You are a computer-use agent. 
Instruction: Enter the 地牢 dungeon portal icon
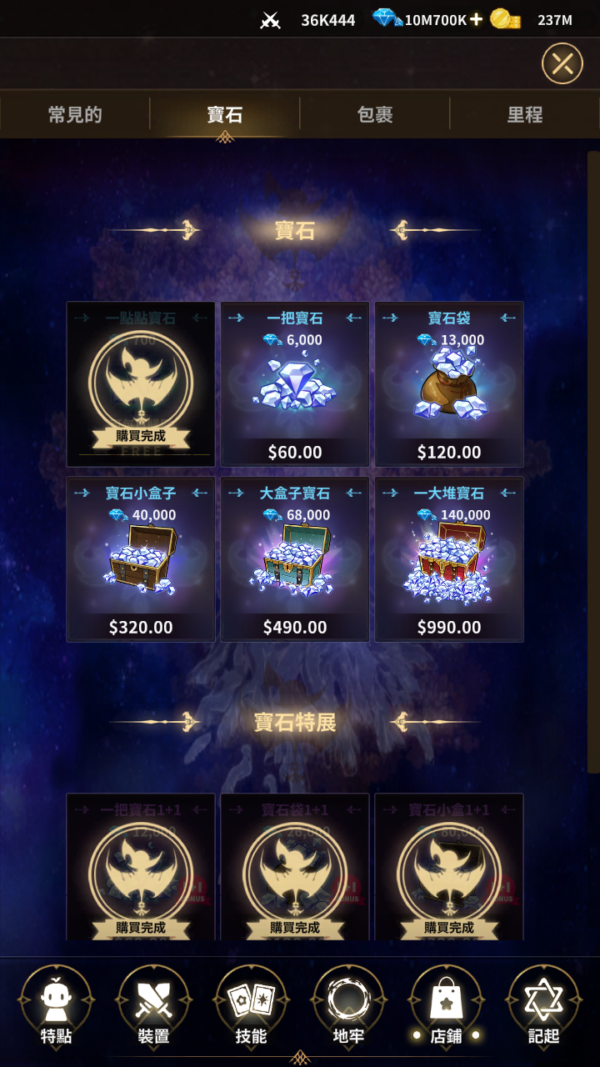[348, 1006]
